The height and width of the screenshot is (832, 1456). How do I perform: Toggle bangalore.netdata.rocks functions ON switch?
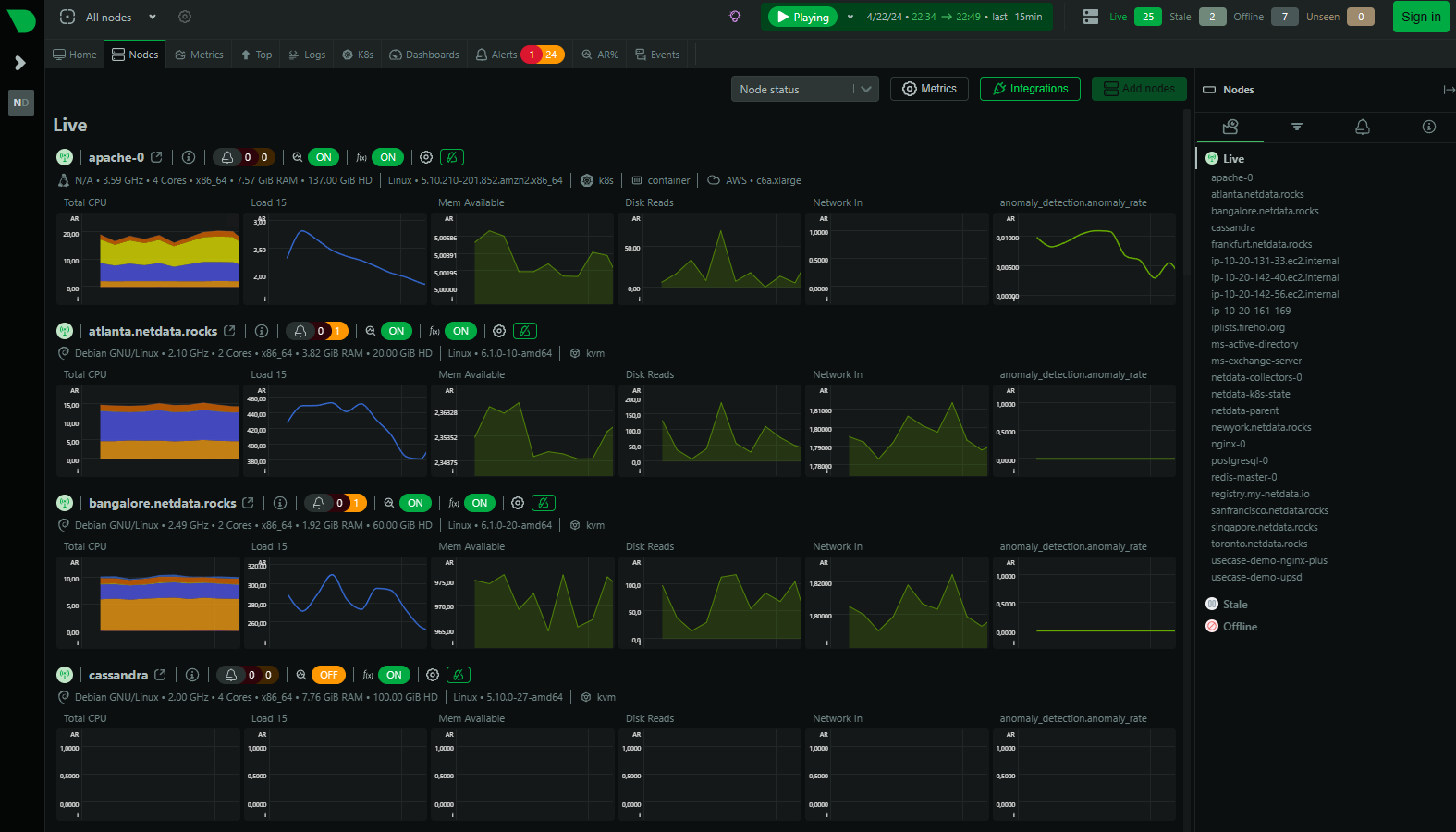coord(480,503)
